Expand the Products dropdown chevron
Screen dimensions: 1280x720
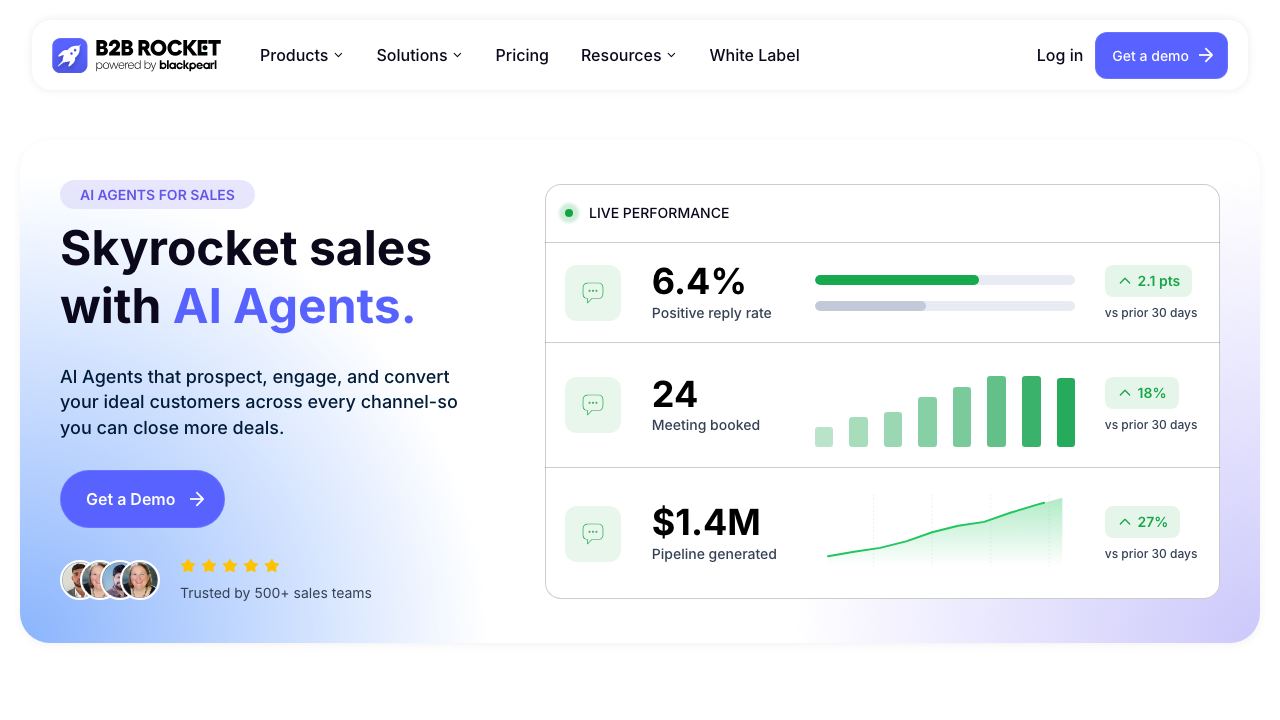(338, 55)
